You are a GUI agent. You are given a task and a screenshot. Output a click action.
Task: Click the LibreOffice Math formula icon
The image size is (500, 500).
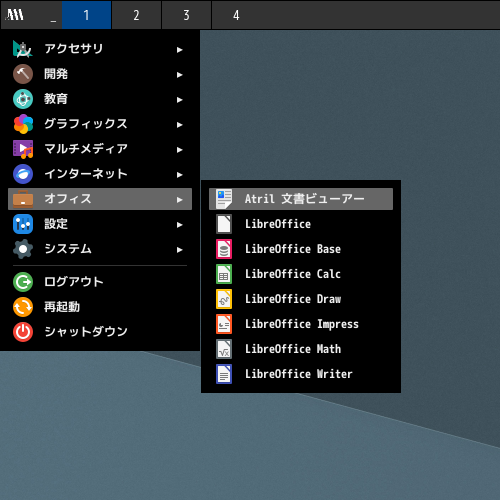point(224,349)
